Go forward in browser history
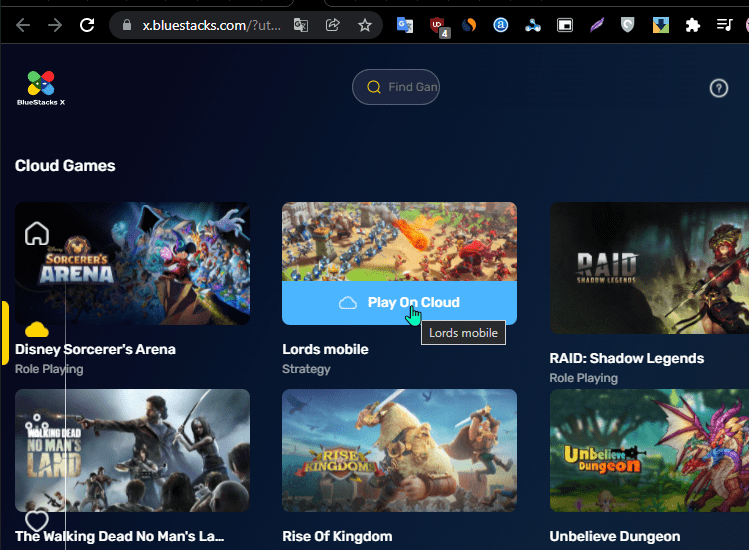 tap(55, 25)
